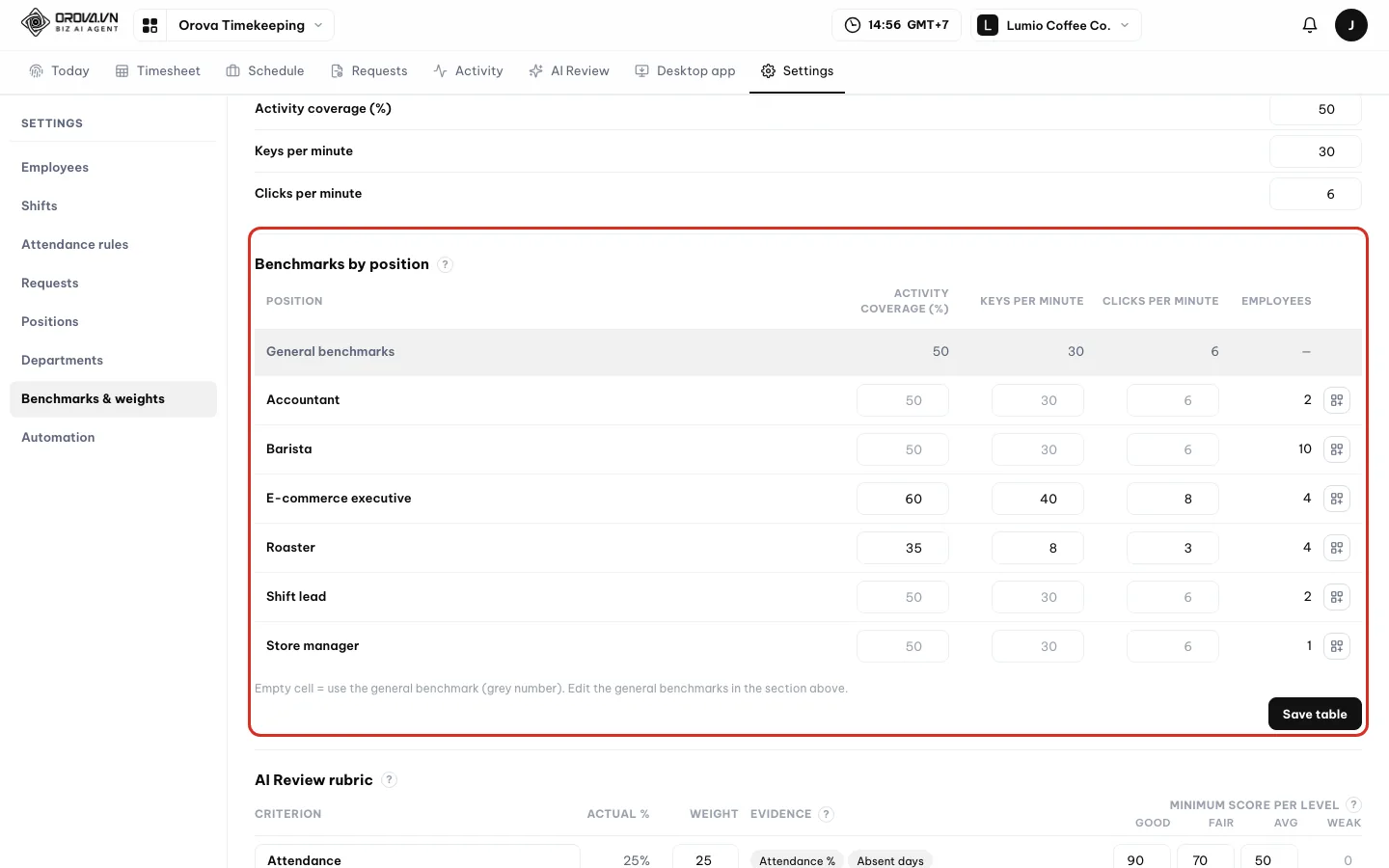This screenshot has height=868, width=1389.
Task: Click the help icon for Minimum score per level
Action: click(x=1353, y=804)
